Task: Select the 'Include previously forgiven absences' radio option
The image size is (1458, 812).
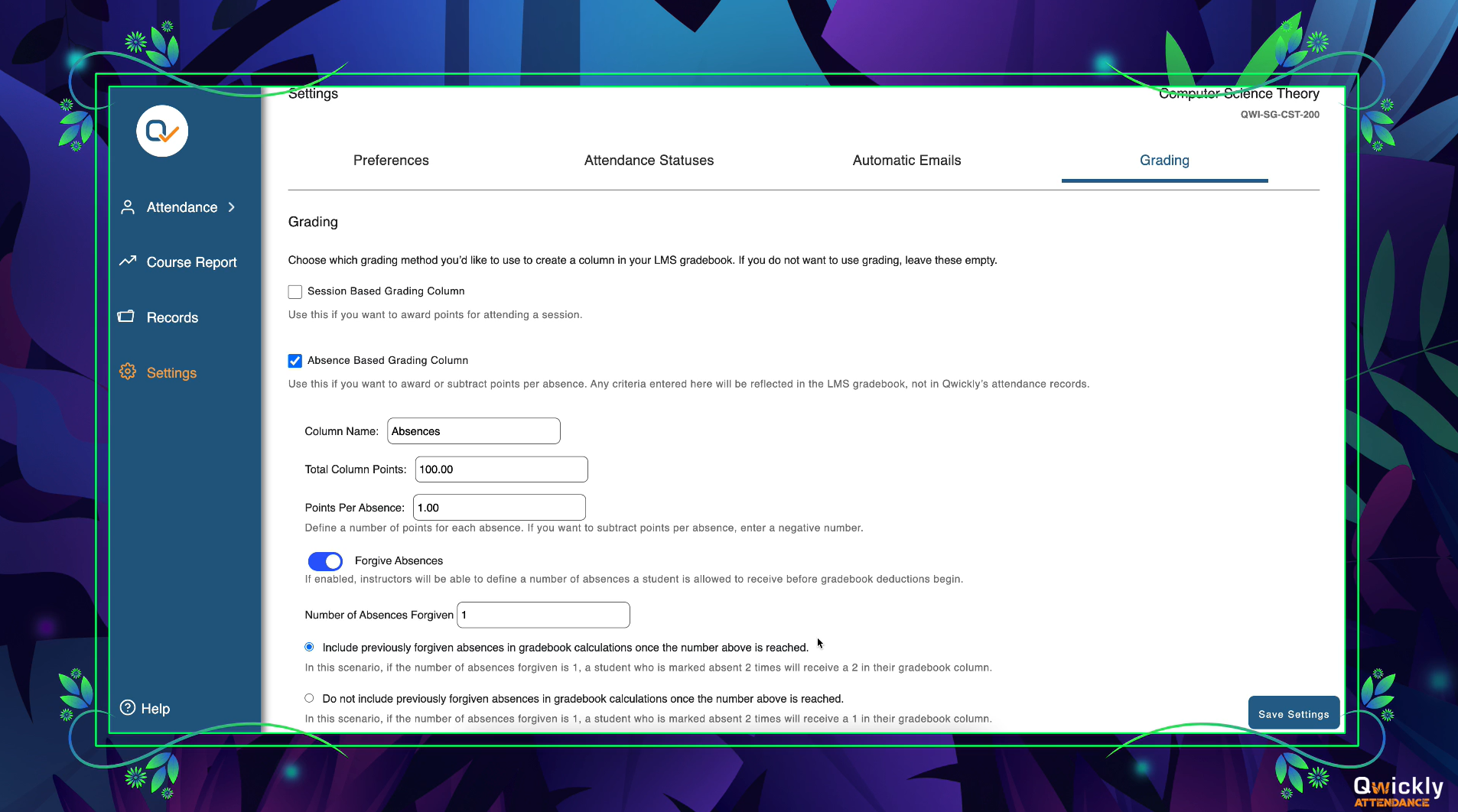Action: [309, 647]
